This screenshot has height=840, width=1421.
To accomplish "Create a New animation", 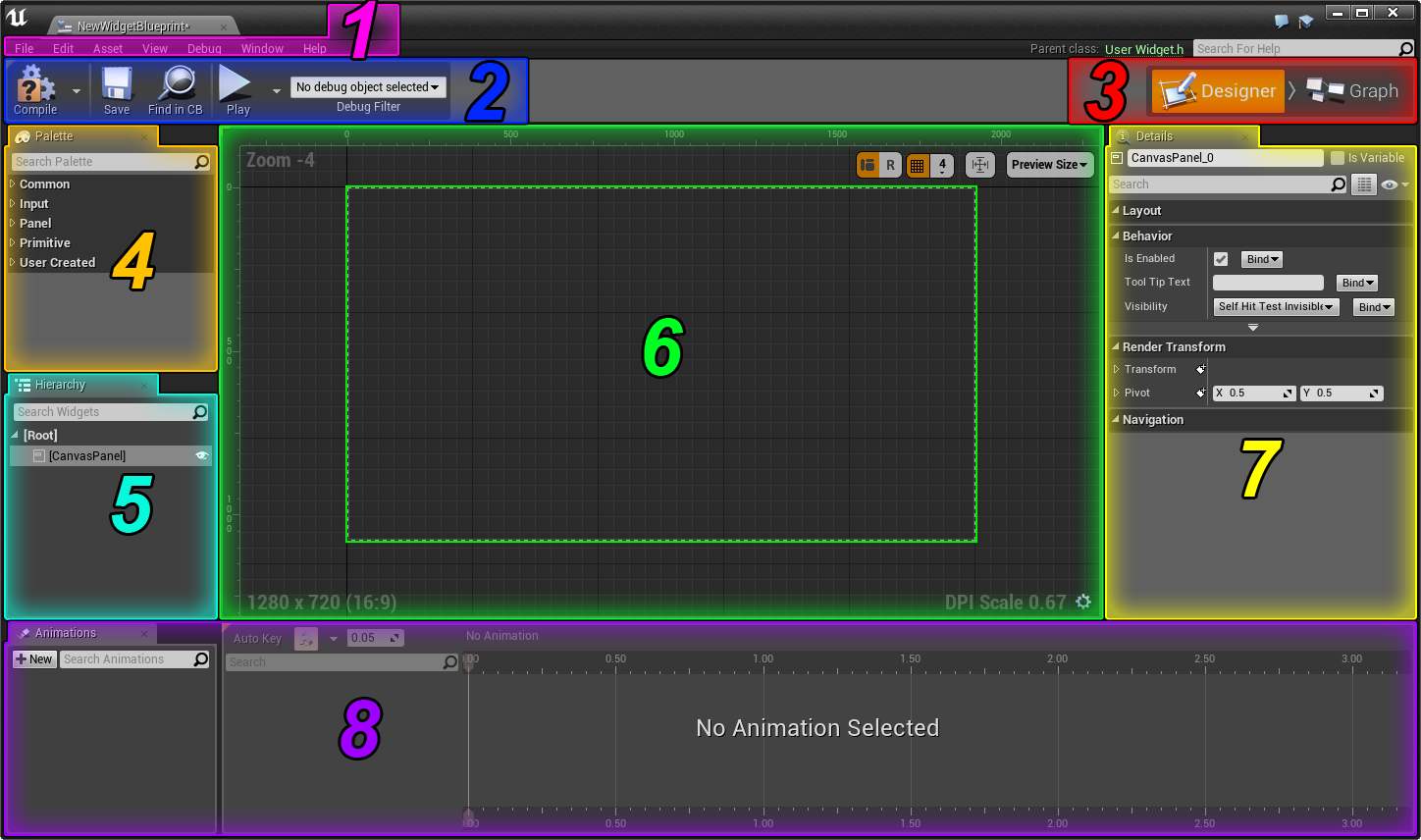I will 34,659.
